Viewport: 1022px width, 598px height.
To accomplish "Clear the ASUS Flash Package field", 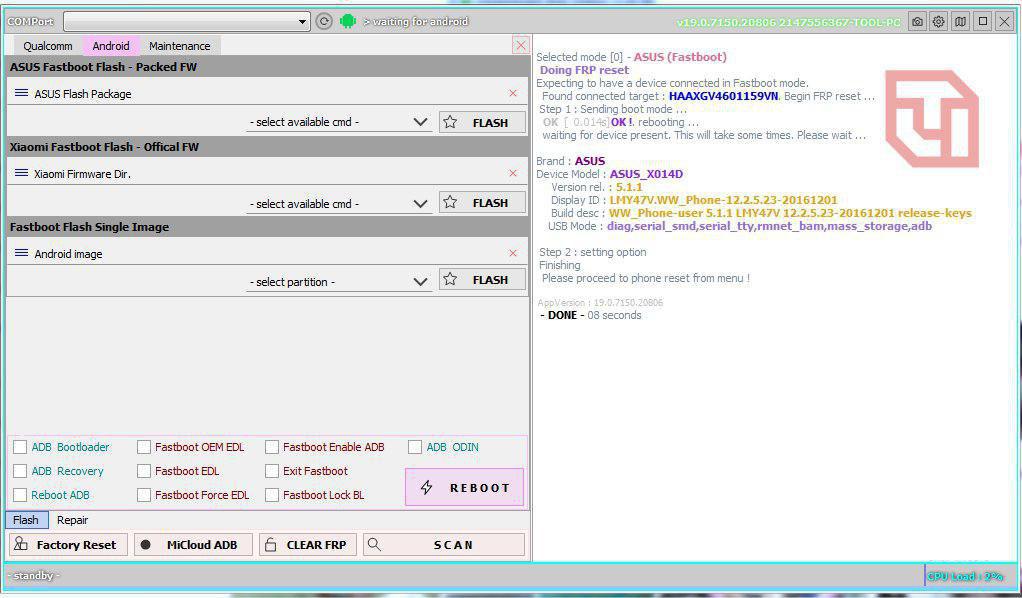I will tap(513, 93).
